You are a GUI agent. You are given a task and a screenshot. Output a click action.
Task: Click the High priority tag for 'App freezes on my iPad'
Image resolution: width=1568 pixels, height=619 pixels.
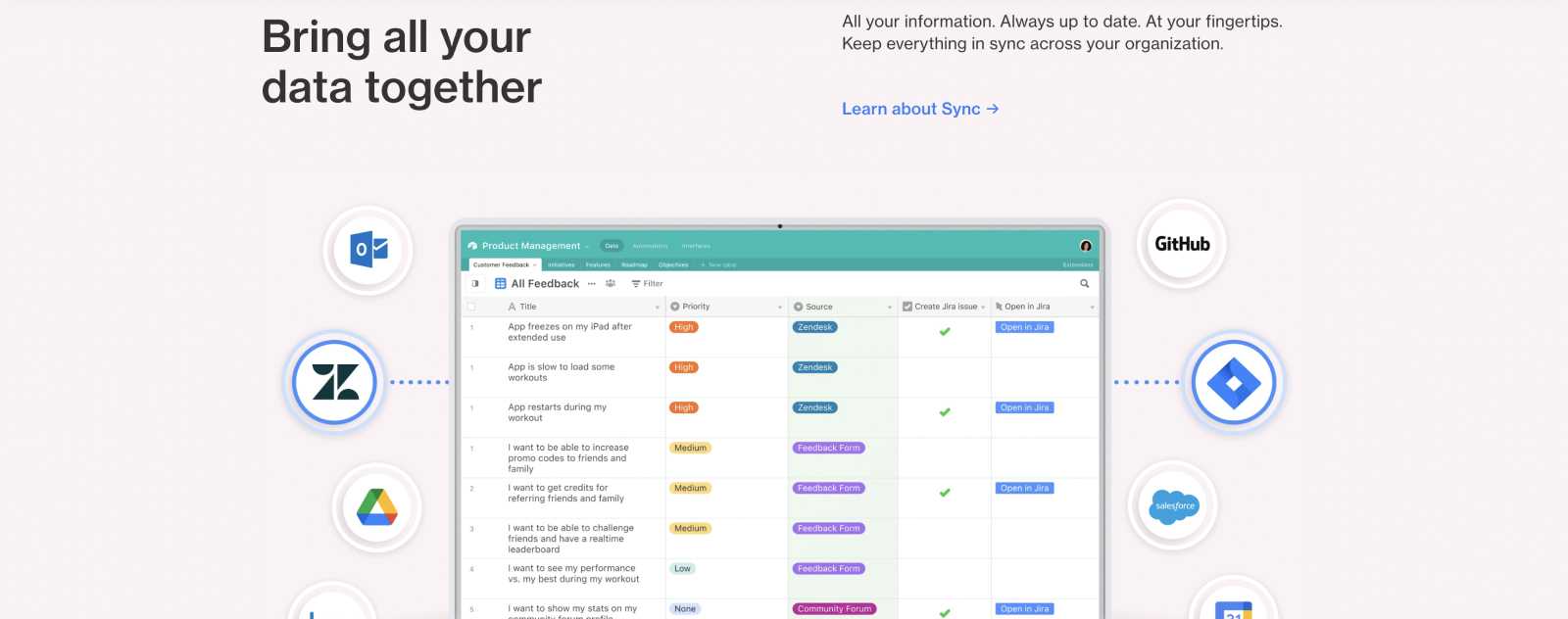pyautogui.click(x=684, y=327)
